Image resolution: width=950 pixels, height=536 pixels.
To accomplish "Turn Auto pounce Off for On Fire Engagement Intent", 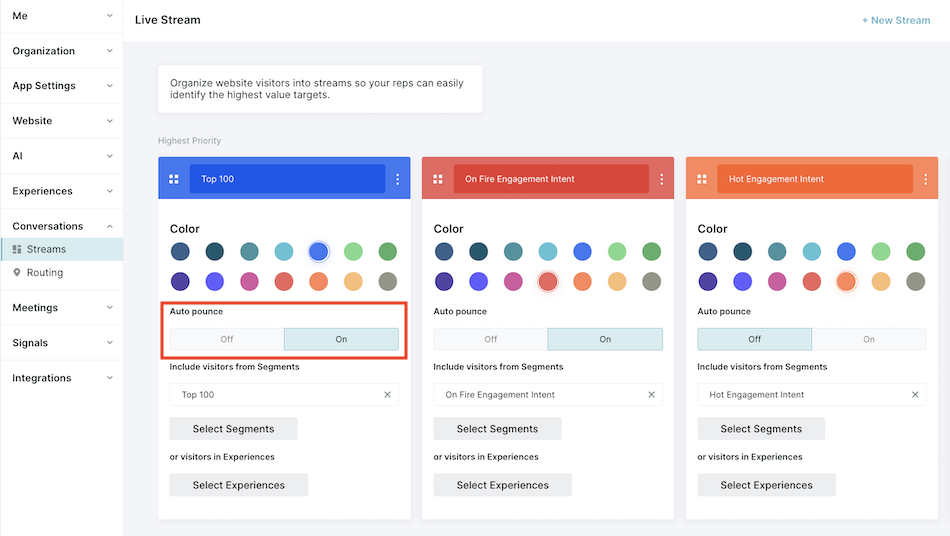I will point(491,339).
